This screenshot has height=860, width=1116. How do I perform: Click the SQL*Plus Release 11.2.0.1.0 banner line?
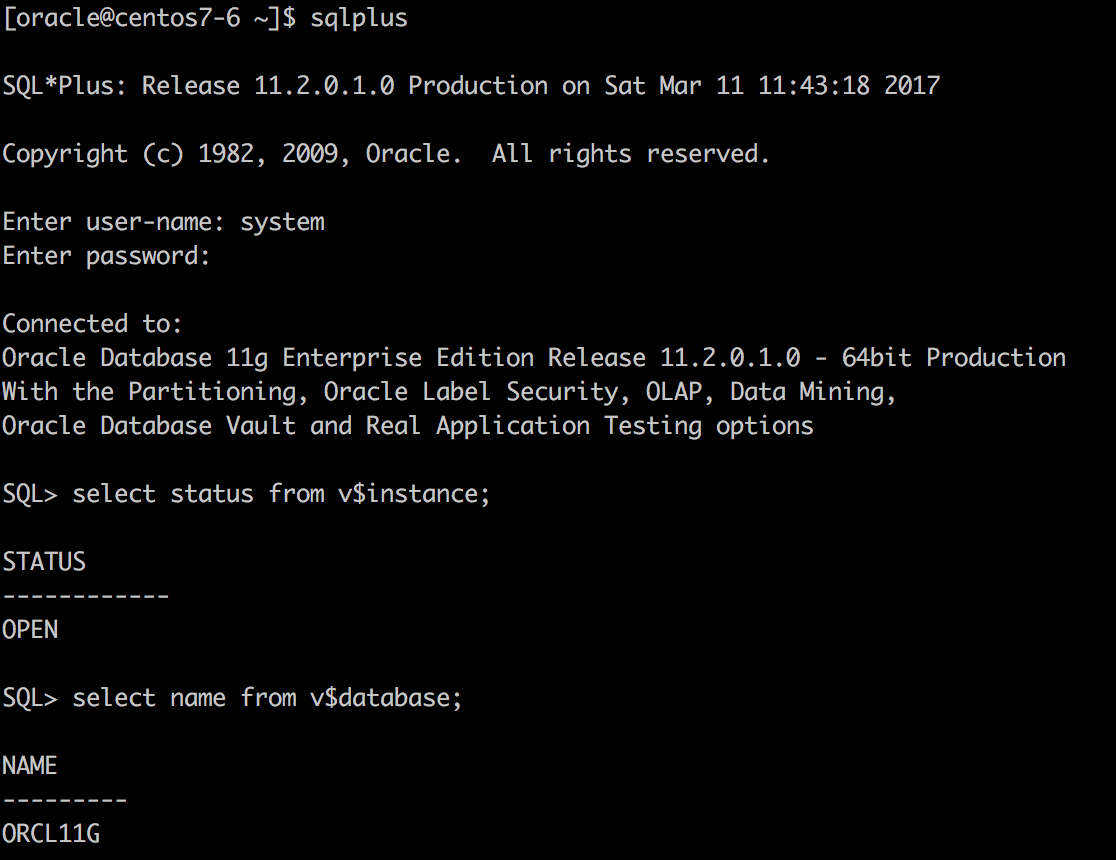(x=471, y=85)
